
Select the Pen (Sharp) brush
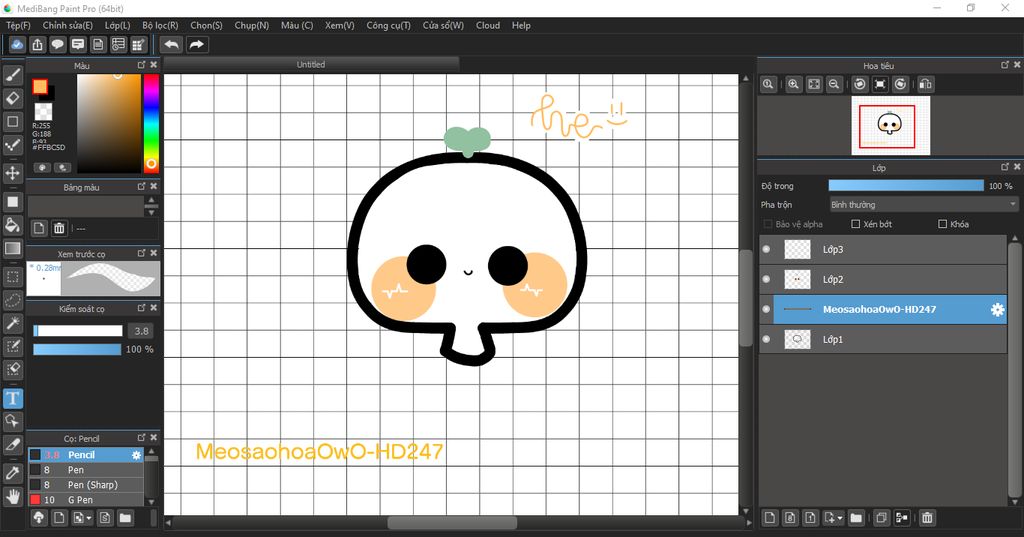point(86,485)
